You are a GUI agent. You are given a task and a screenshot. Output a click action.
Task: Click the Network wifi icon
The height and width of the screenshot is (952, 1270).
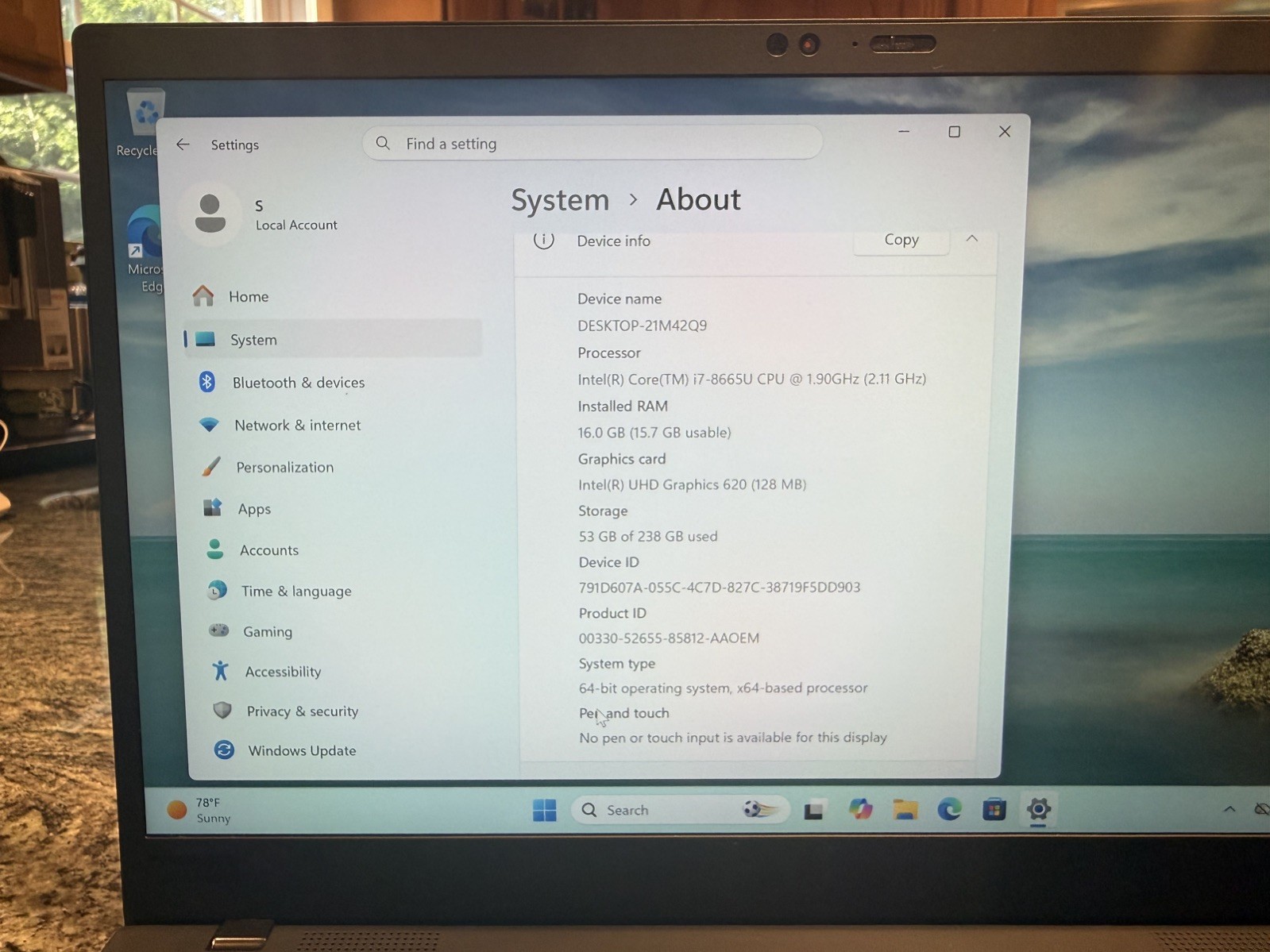click(x=209, y=425)
